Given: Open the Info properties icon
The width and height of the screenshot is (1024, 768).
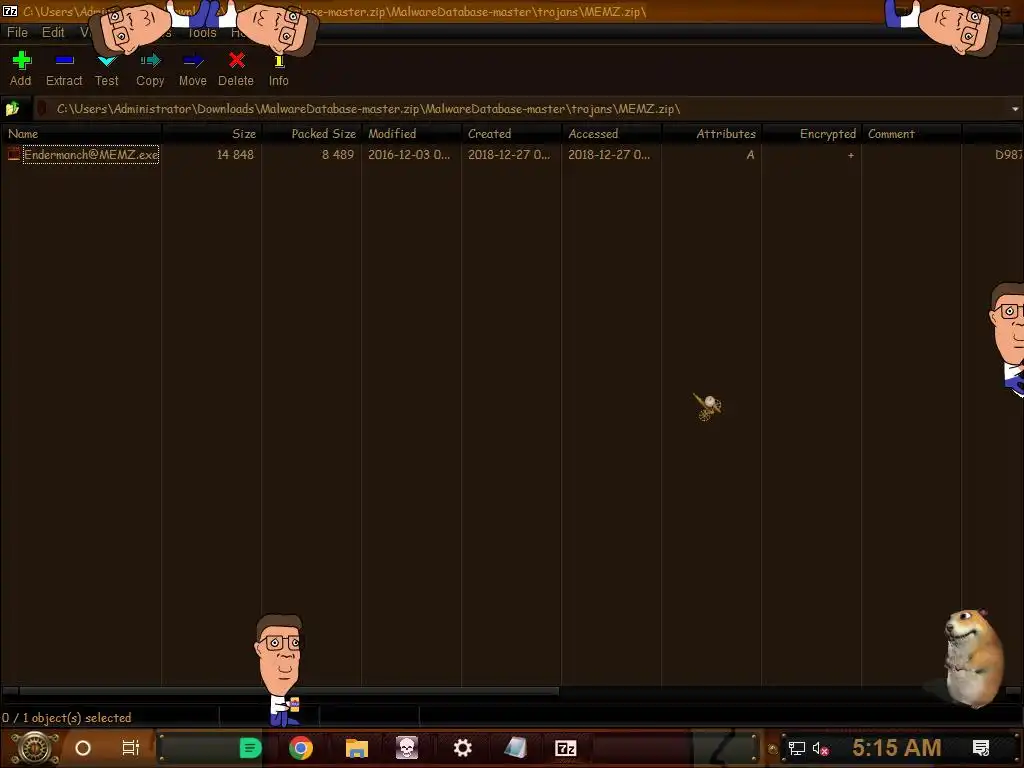Looking at the screenshot, I should point(279,61).
